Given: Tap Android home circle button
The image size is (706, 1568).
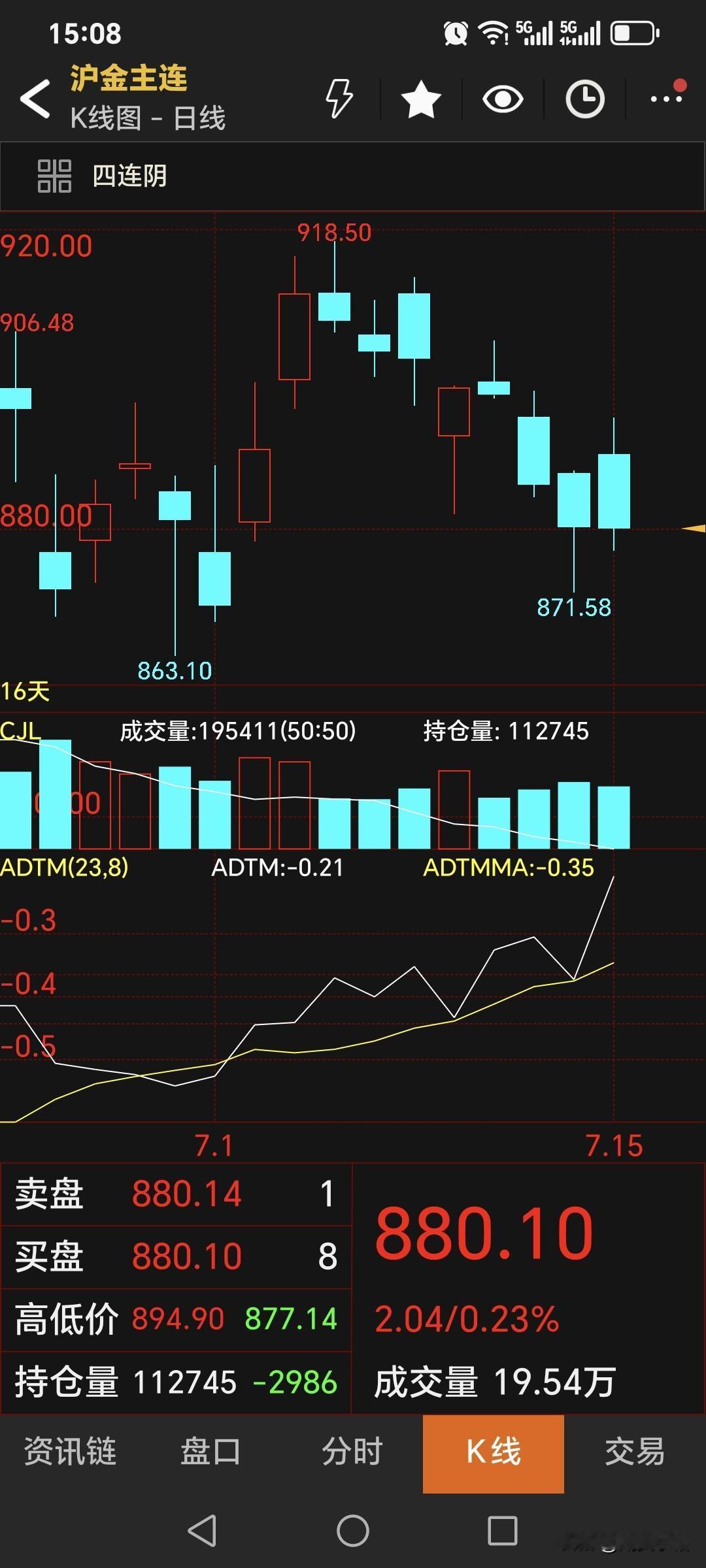Looking at the screenshot, I should (x=353, y=1530).
